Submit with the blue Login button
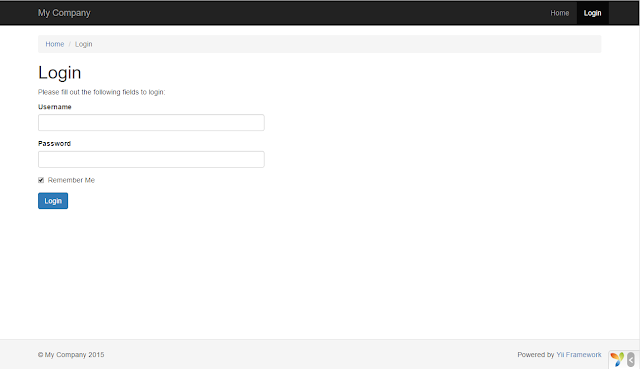640x369 pixels. click(53, 201)
